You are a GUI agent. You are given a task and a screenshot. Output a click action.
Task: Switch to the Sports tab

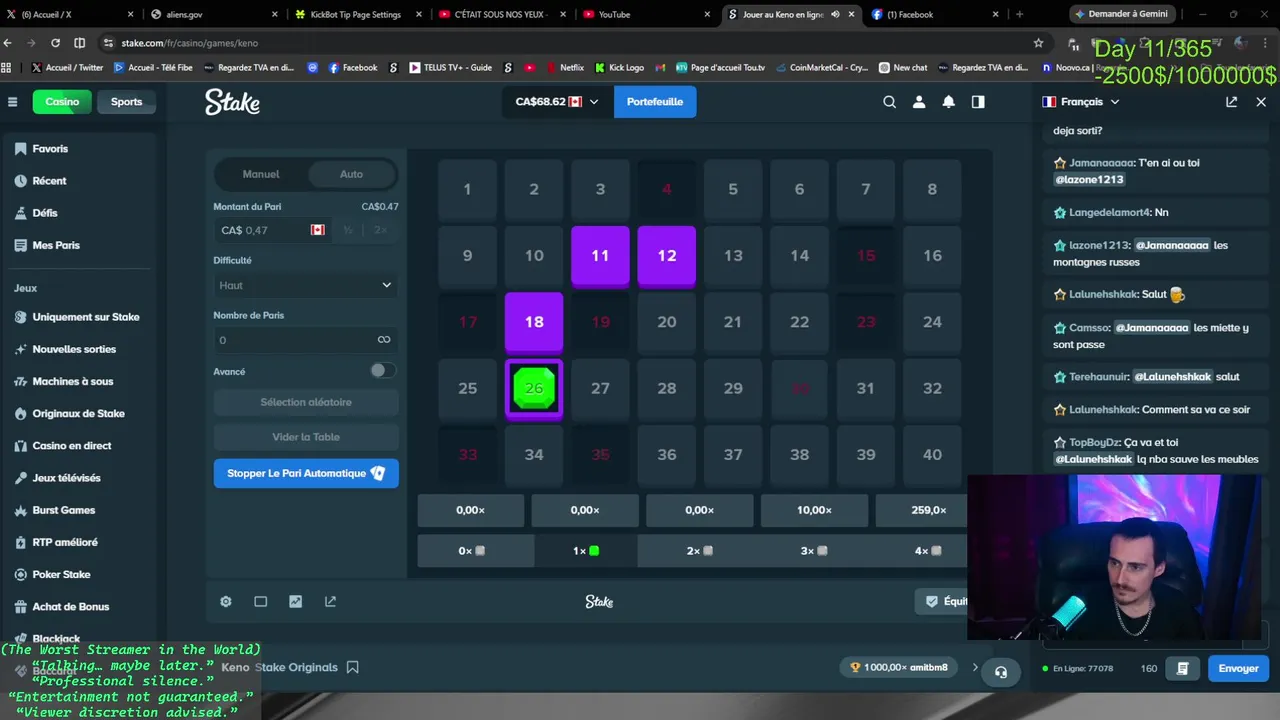click(126, 102)
